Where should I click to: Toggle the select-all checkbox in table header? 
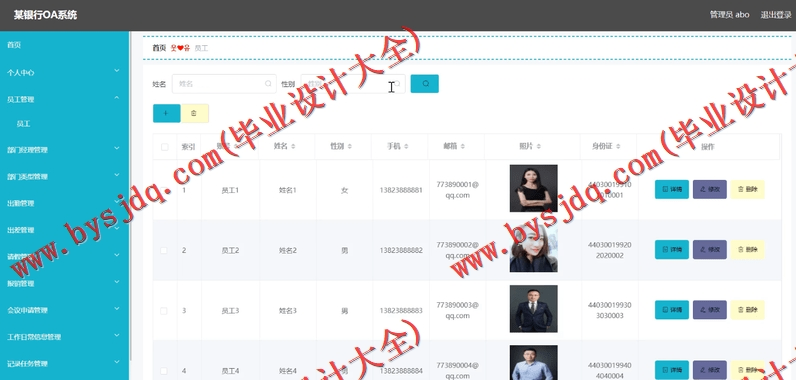click(x=164, y=147)
